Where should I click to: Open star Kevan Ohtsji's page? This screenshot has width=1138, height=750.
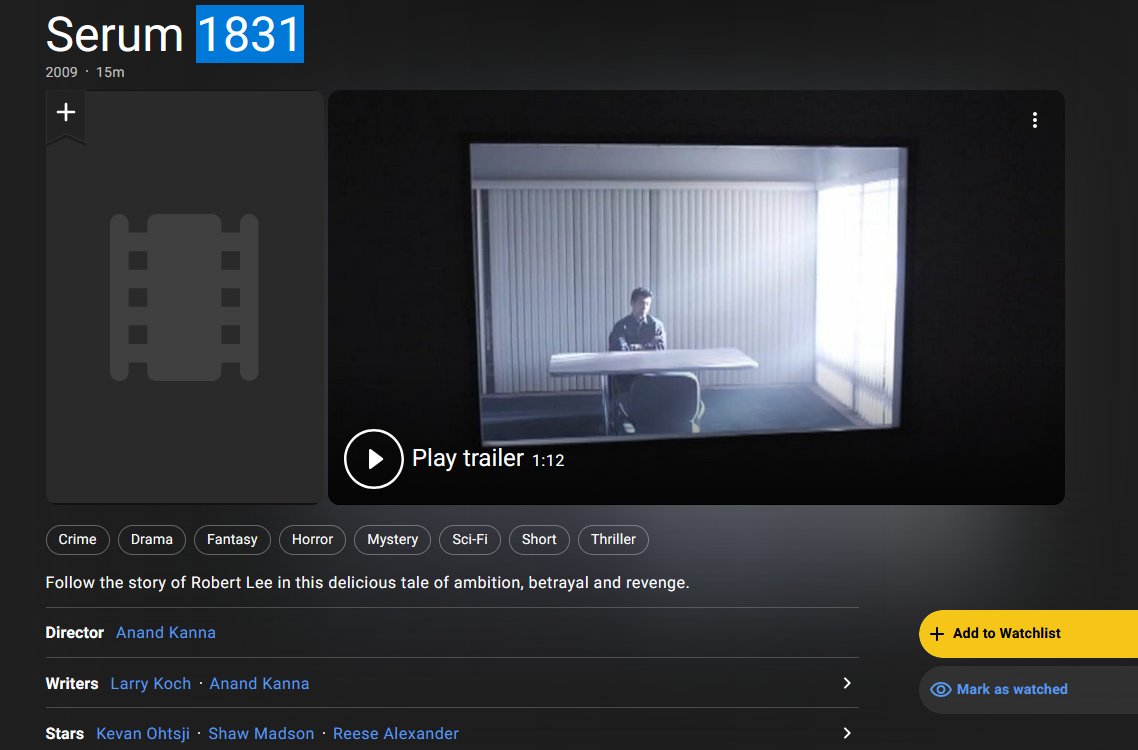pyautogui.click(x=143, y=734)
